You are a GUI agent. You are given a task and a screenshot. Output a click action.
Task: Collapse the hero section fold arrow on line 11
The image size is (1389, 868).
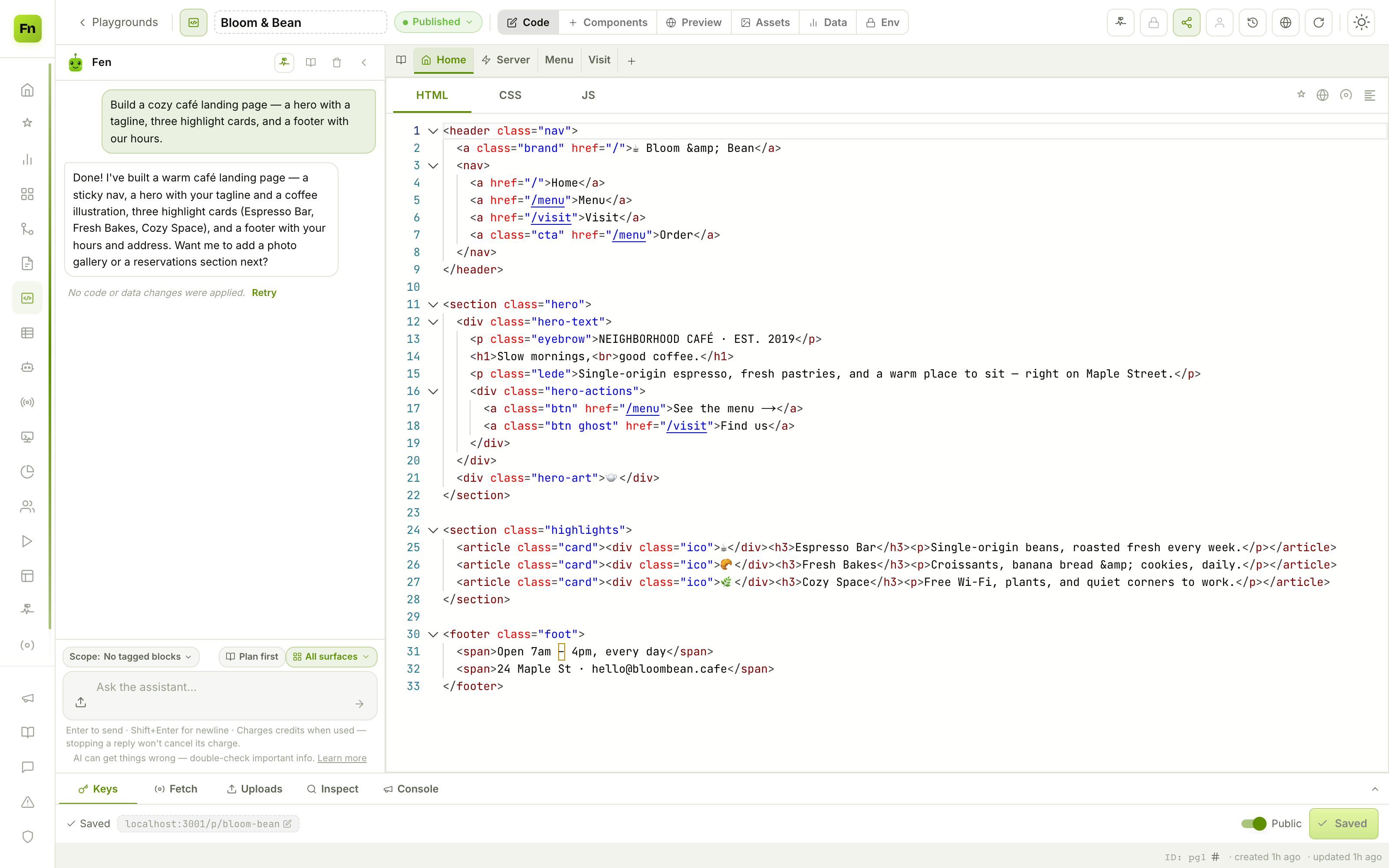point(433,304)
